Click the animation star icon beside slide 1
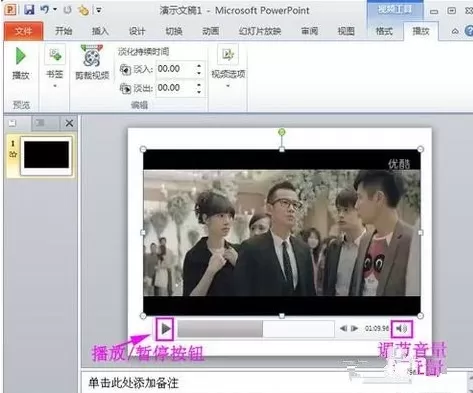473x393 pixels. (13, 154)
